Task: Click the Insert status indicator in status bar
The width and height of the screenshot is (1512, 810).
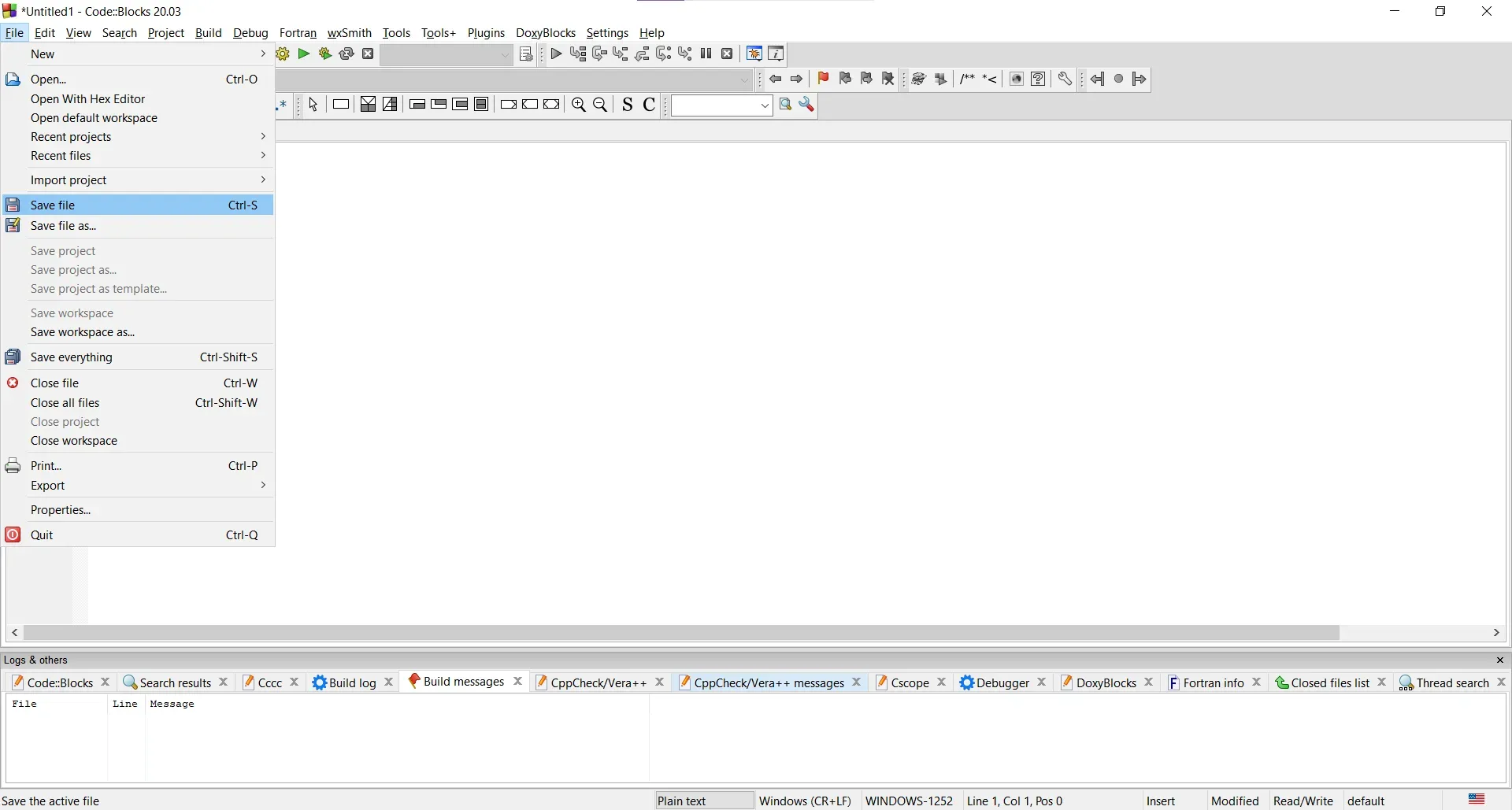Action: (x=1162, y=801)
